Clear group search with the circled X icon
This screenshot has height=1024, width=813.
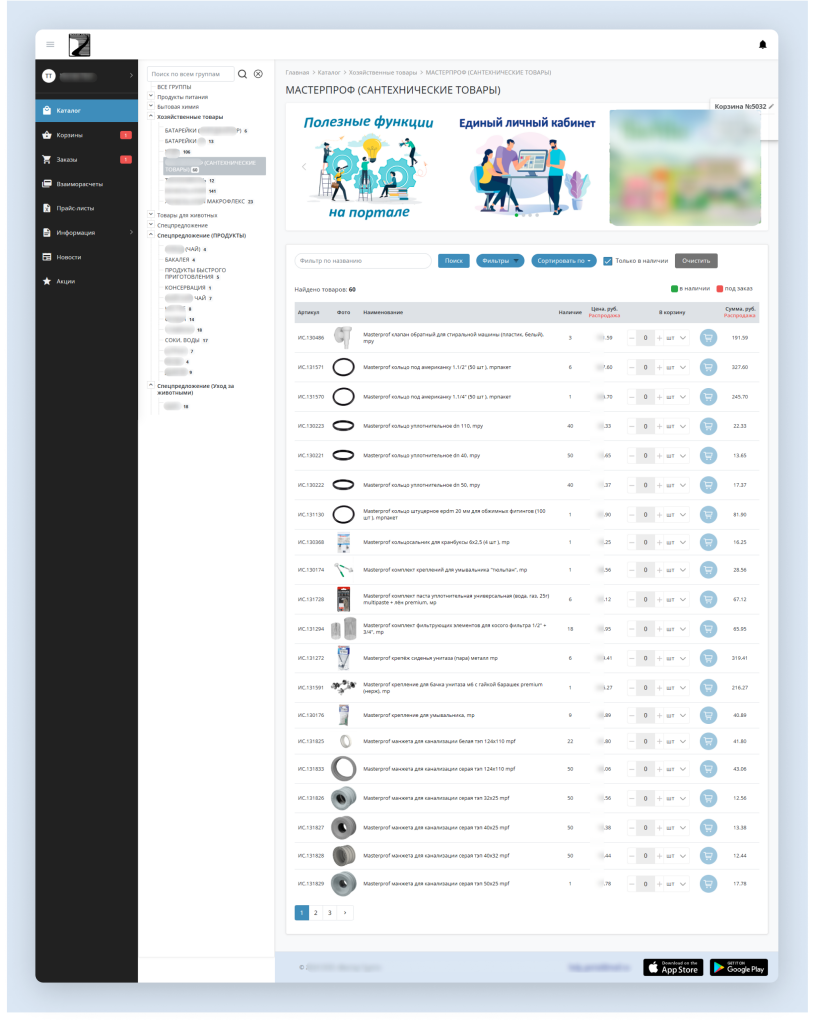click(258, 74)
